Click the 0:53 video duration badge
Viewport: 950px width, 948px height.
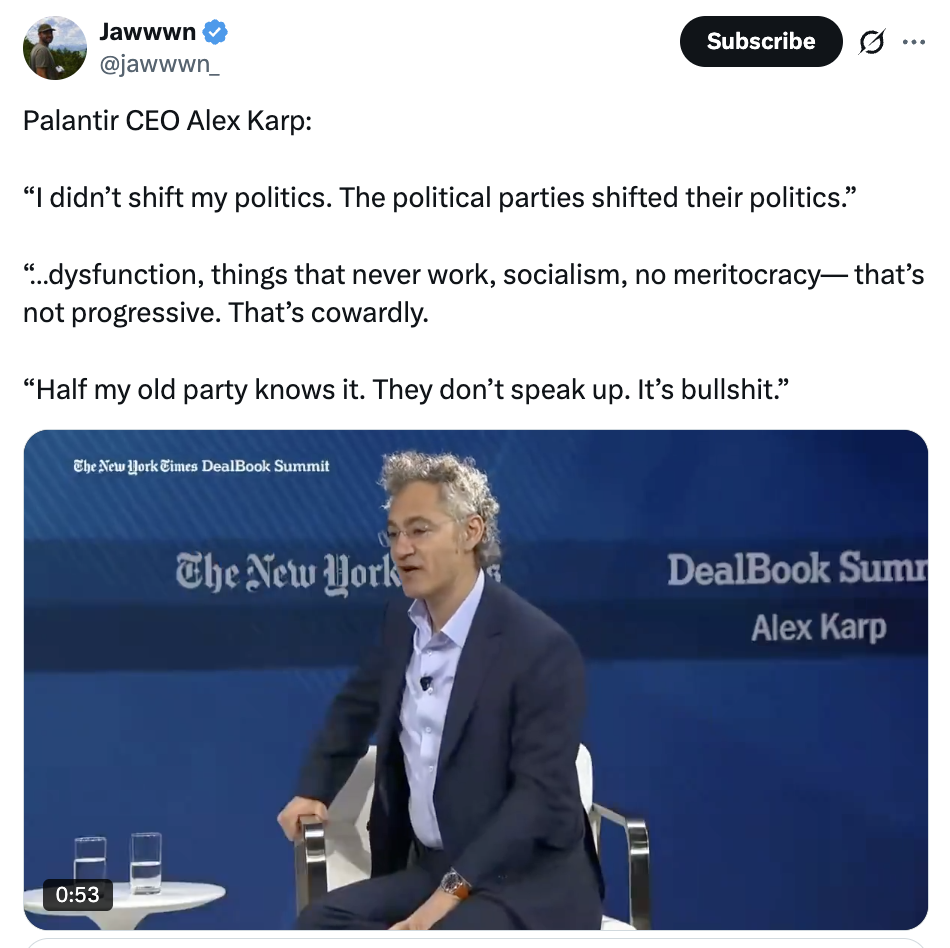point(78,894)
